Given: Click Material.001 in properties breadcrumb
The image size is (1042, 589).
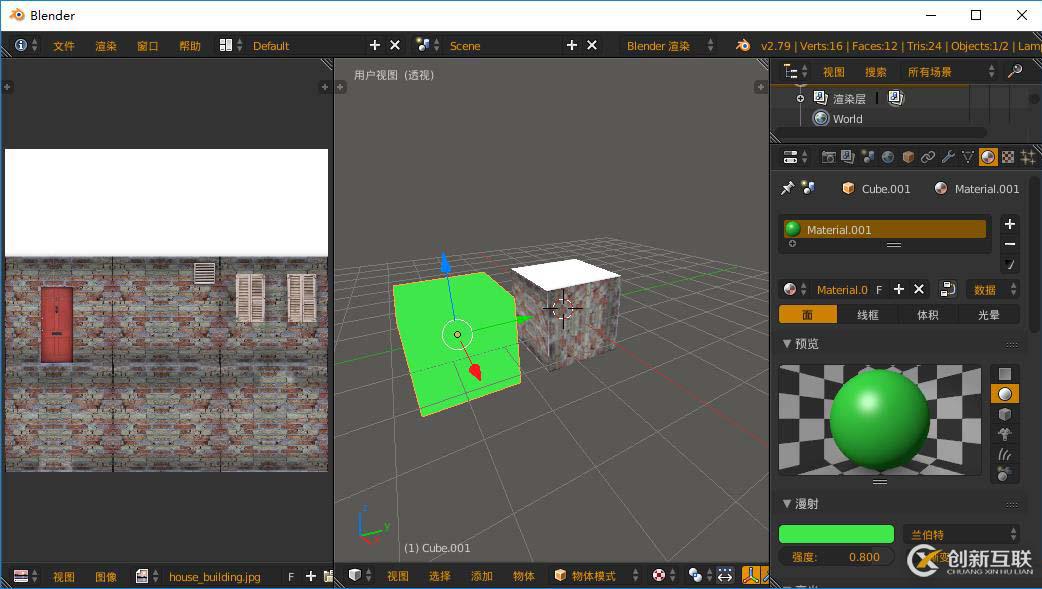Looking at the screenshot, I should click(976, 189).
